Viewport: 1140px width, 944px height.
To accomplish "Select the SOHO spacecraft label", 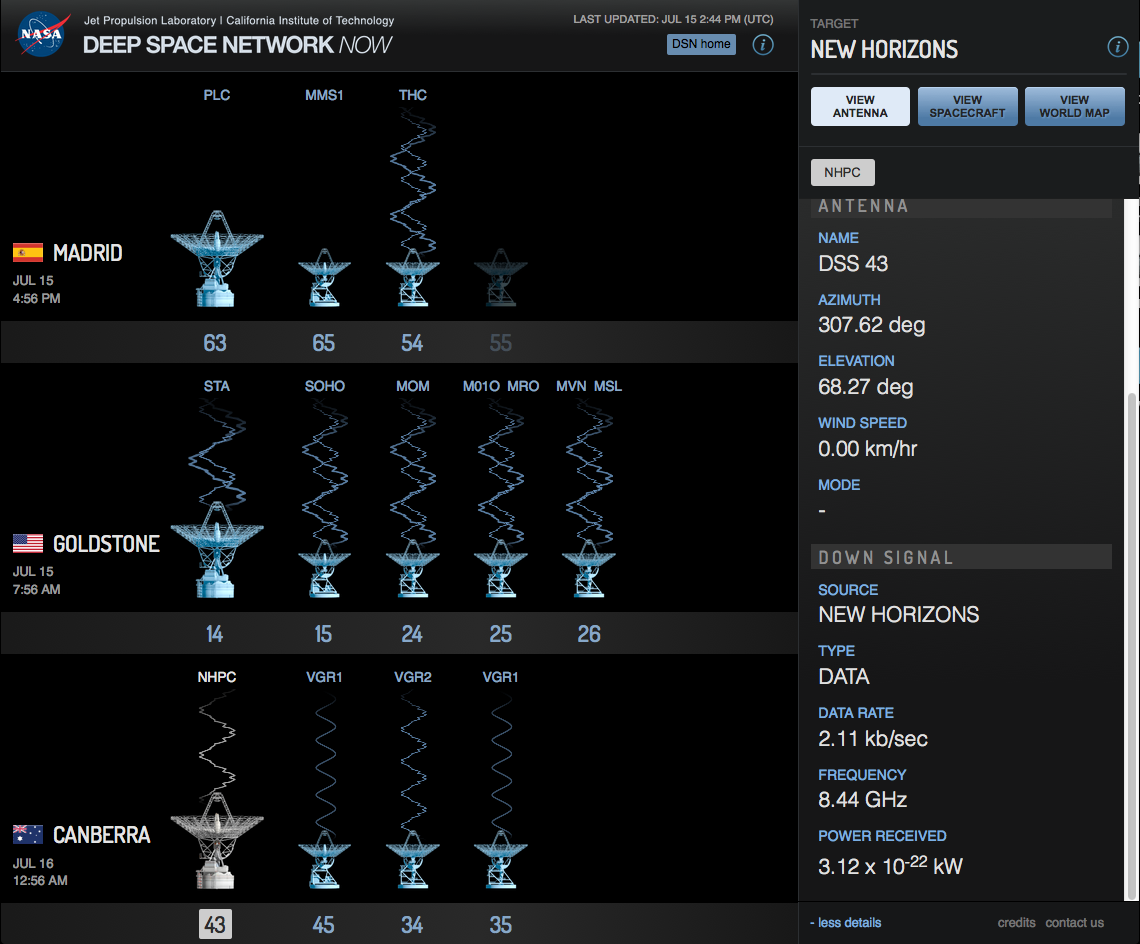I will coord(324,386).
